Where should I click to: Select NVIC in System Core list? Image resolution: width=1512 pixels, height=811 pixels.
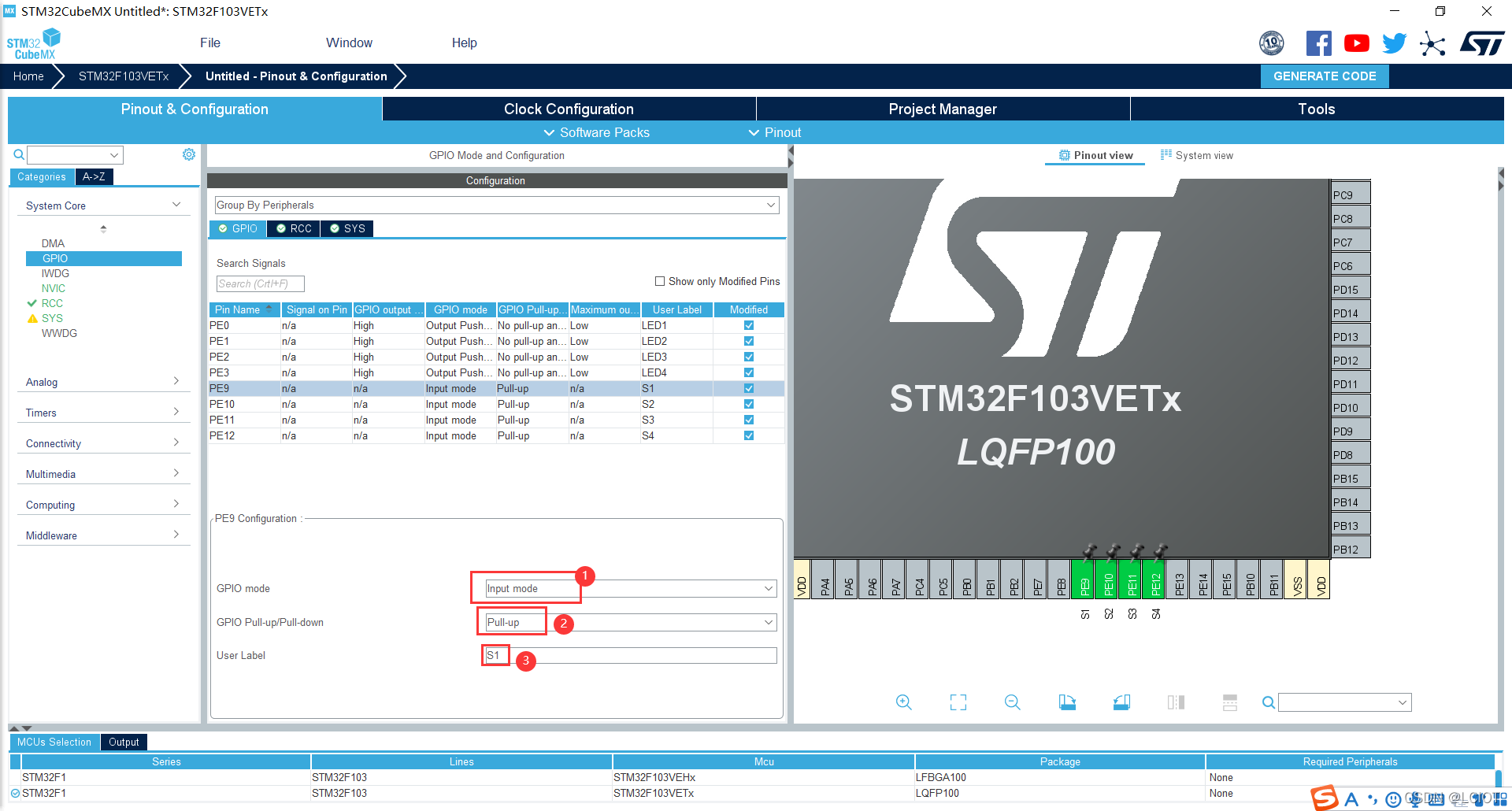click(x=54, y=288)
